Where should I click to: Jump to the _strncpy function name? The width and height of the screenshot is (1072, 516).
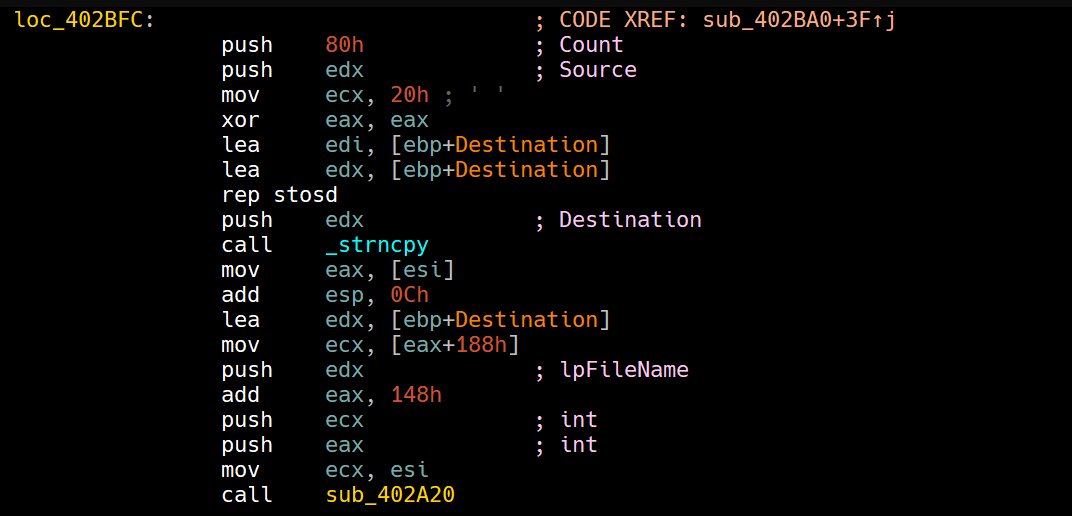pyautogui.click(x=377, y=245)
